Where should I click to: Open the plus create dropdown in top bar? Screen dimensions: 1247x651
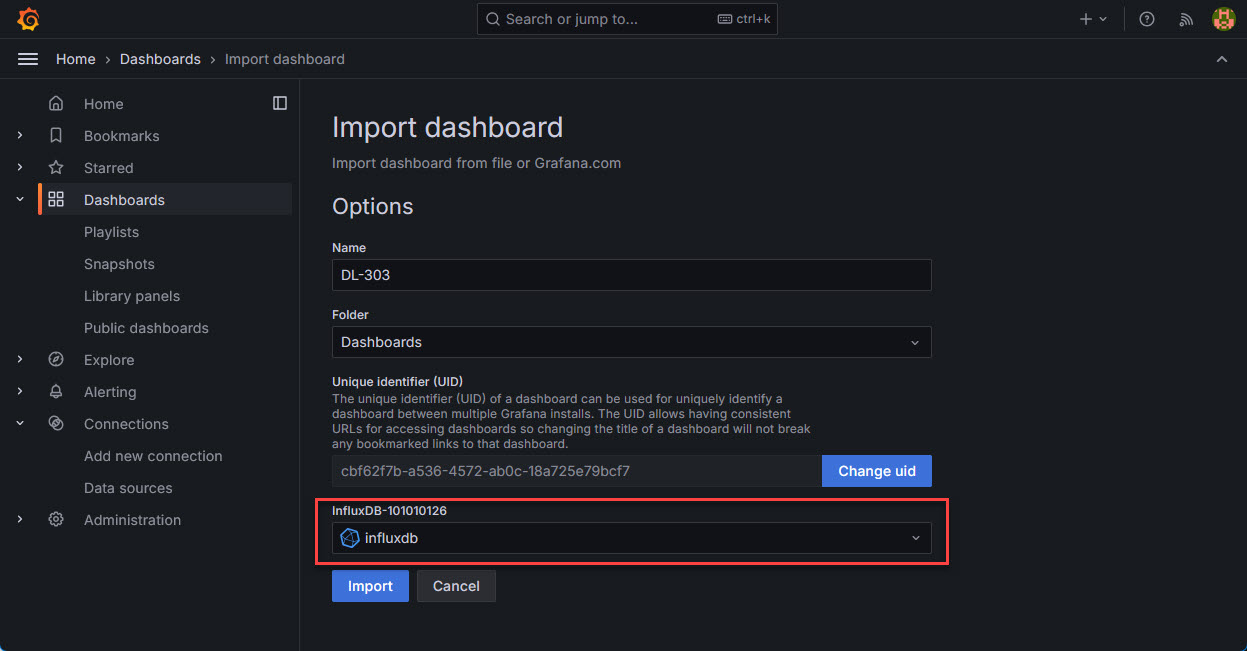click(x=1093, y=18)
